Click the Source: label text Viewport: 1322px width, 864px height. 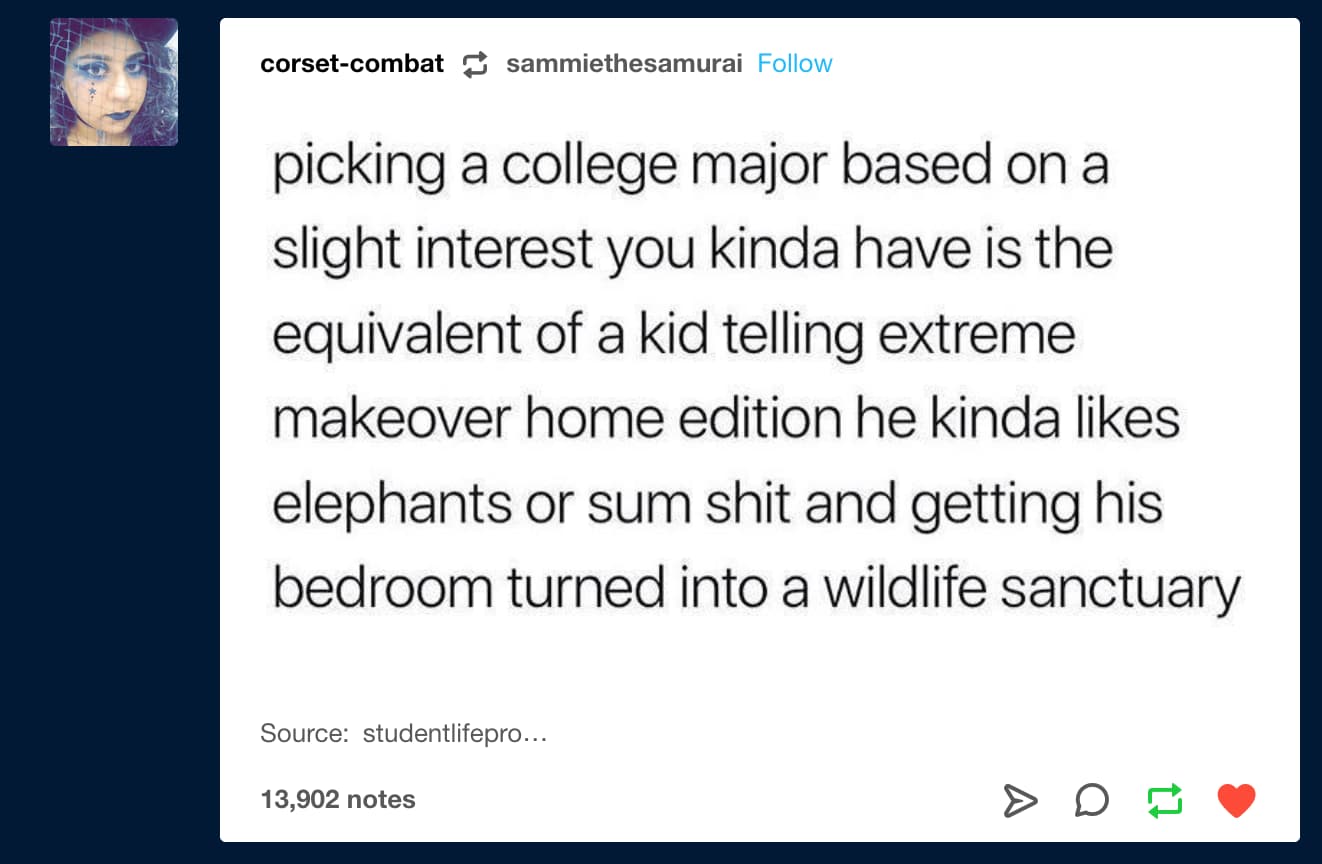coord(292,732)
